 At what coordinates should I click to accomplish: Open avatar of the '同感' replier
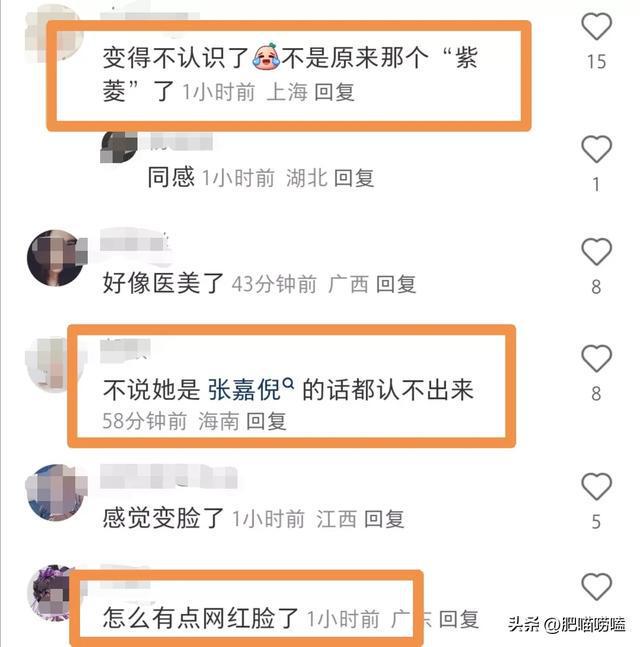click(119, 146)
